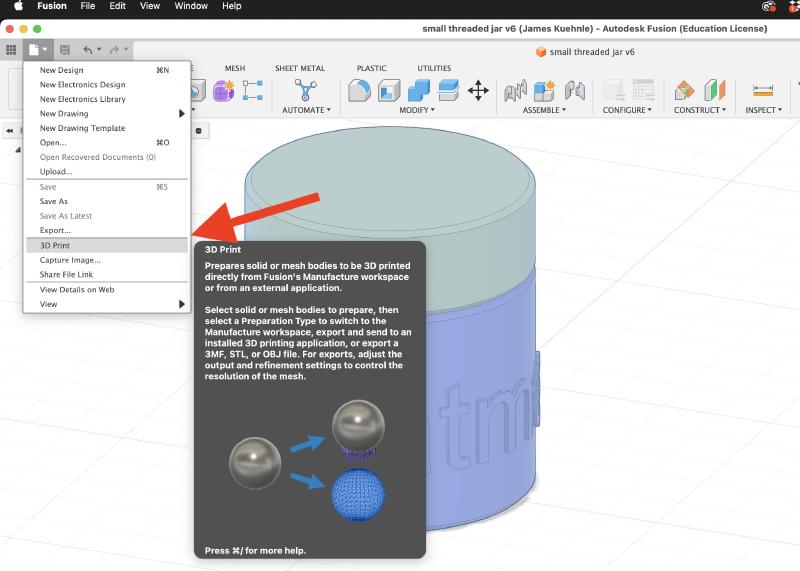Switch to the SHEET METAL tab
This screenshot has height=571, width=800.
[300, 68]
